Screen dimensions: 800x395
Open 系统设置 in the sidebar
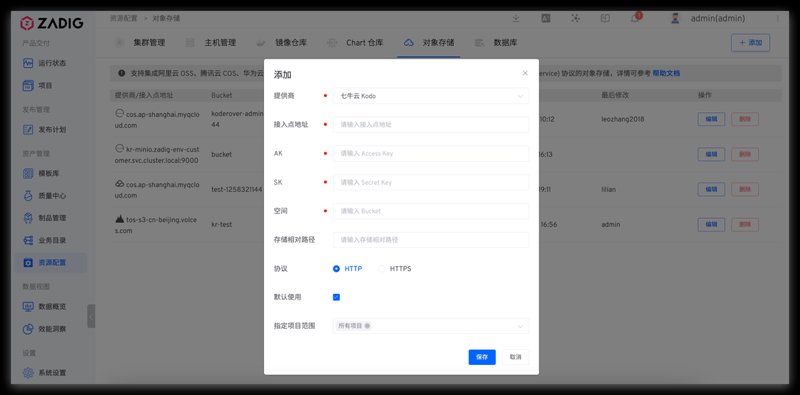click(45, 373)
